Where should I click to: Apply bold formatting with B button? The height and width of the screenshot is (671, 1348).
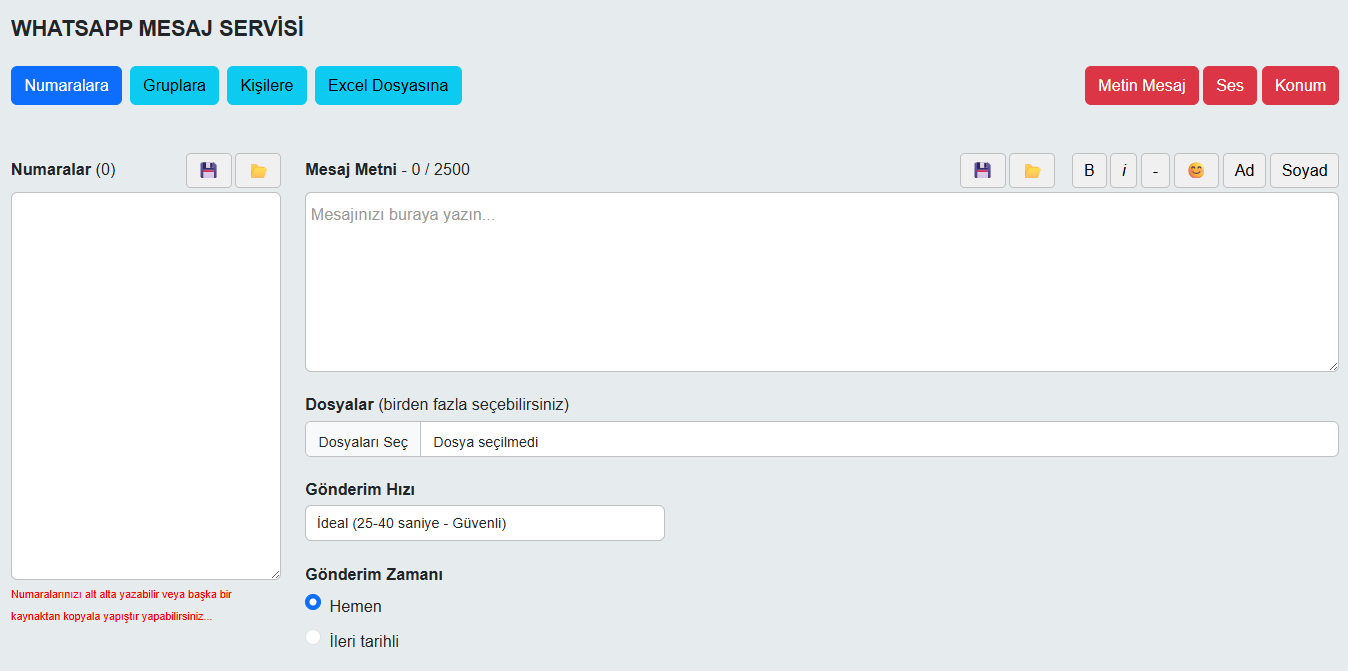coord(1089,171)
